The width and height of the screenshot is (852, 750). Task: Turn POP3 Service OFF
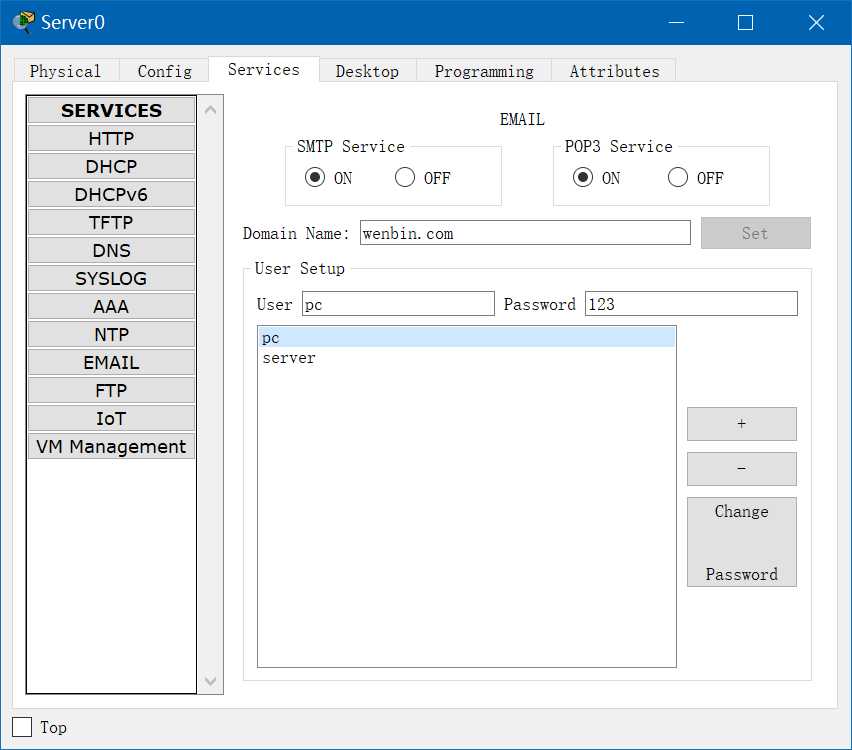(x=678, y=177)
